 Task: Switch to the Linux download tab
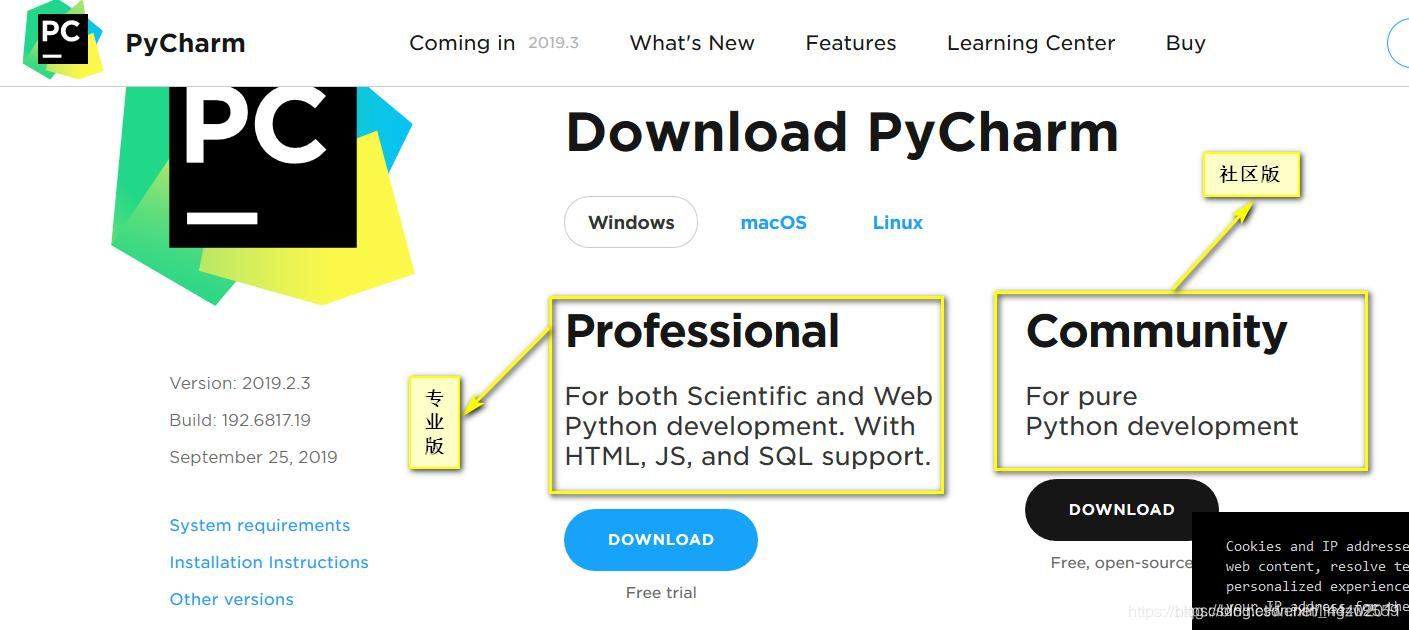[896, 222]
